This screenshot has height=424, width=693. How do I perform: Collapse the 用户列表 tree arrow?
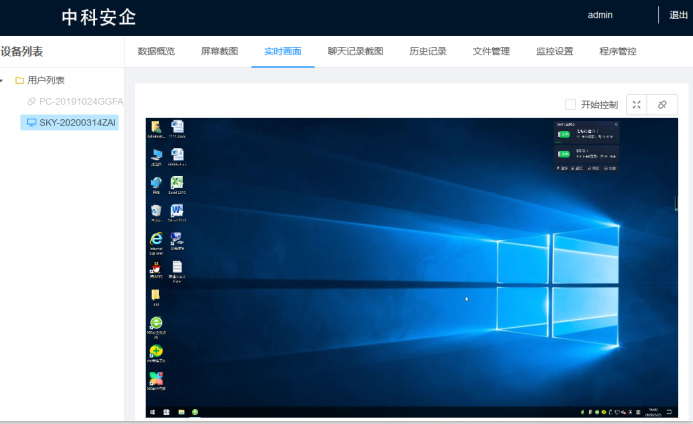2,80
